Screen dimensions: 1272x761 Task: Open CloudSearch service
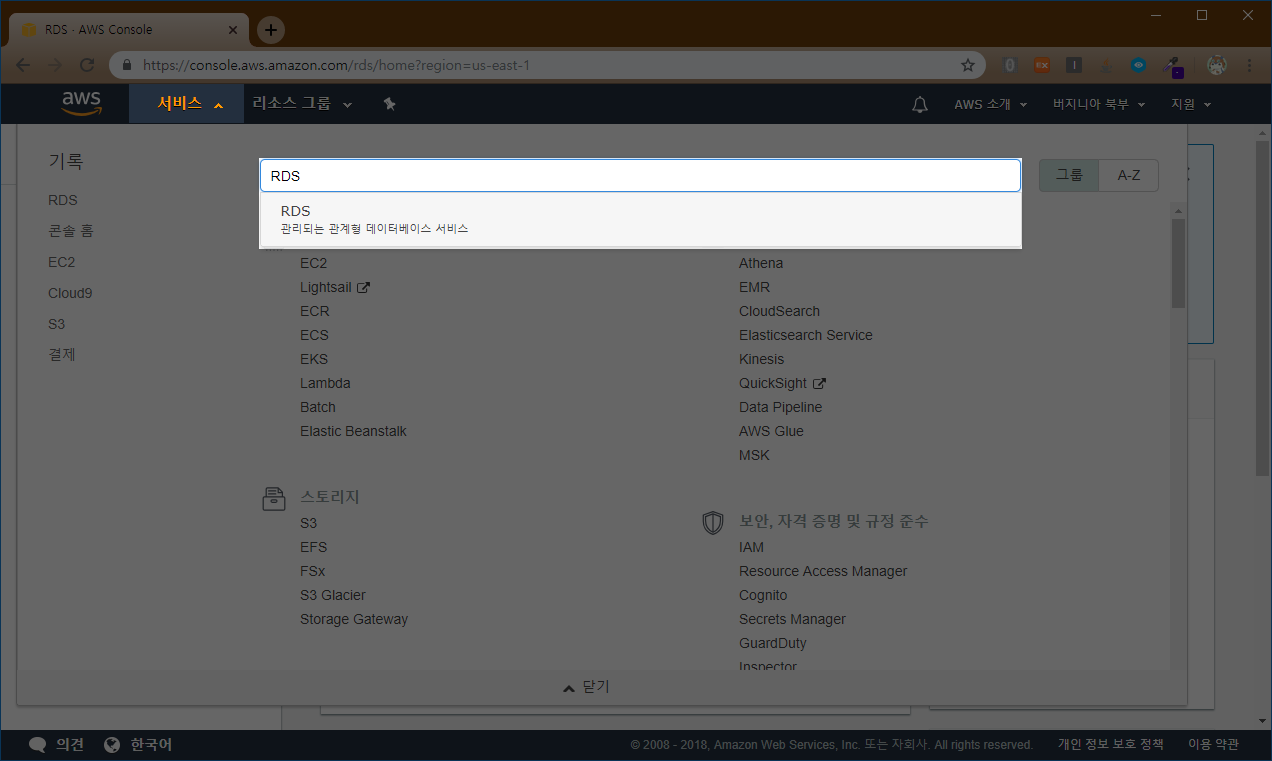click(779, 311)
